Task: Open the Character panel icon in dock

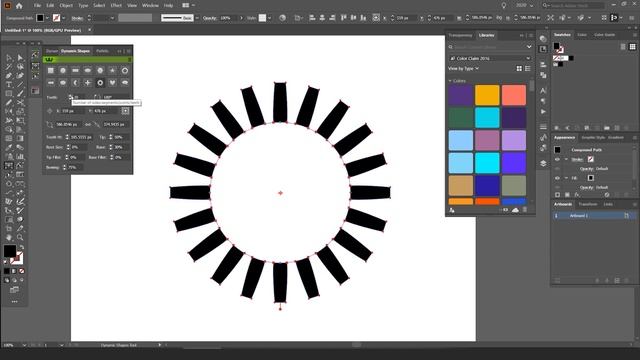Action: pos(543,91)
